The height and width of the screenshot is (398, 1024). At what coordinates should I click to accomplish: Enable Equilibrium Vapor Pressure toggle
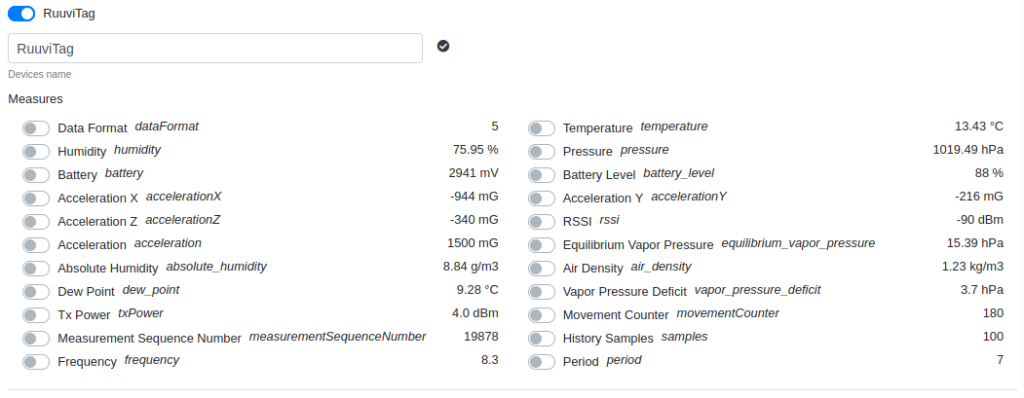click(541, 245)
